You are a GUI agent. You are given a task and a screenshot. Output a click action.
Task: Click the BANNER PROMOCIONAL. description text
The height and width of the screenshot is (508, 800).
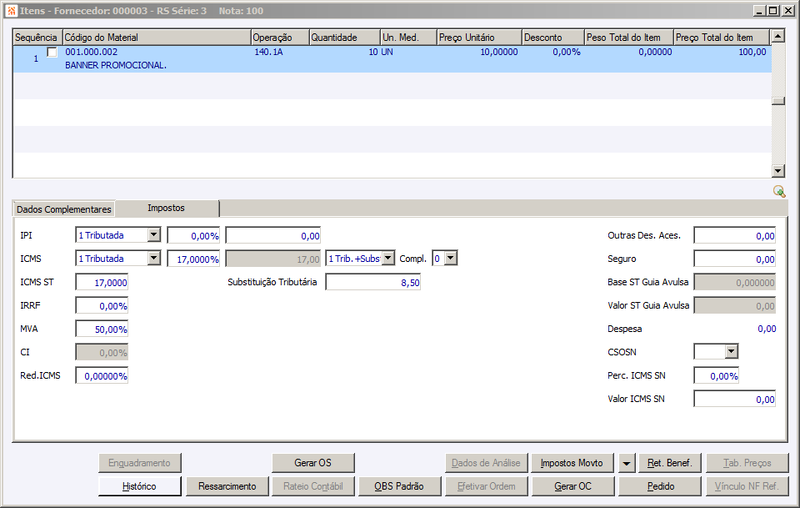pos(116,65)
